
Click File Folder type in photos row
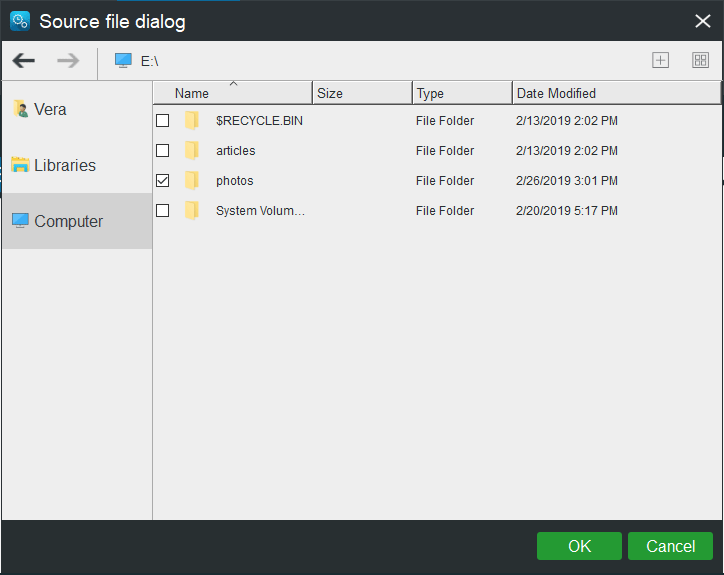click(x=445, y=181)
